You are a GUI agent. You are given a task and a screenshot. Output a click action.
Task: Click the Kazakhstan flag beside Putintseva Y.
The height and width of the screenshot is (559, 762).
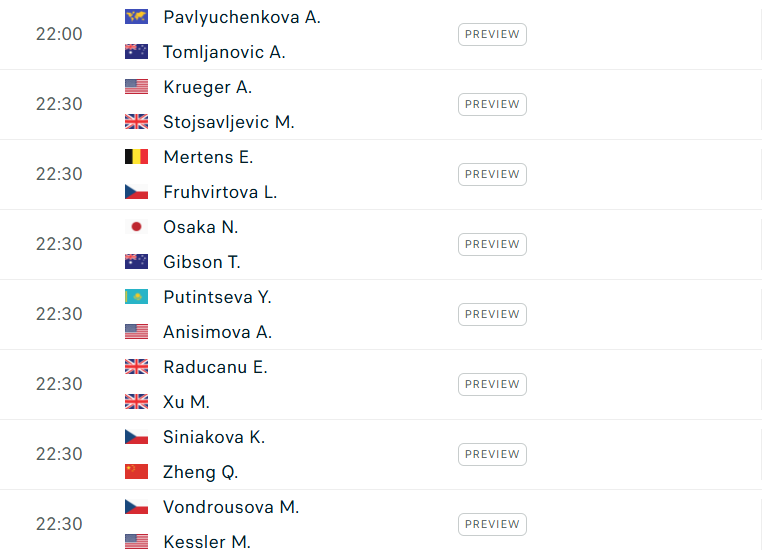click(137, 297)
